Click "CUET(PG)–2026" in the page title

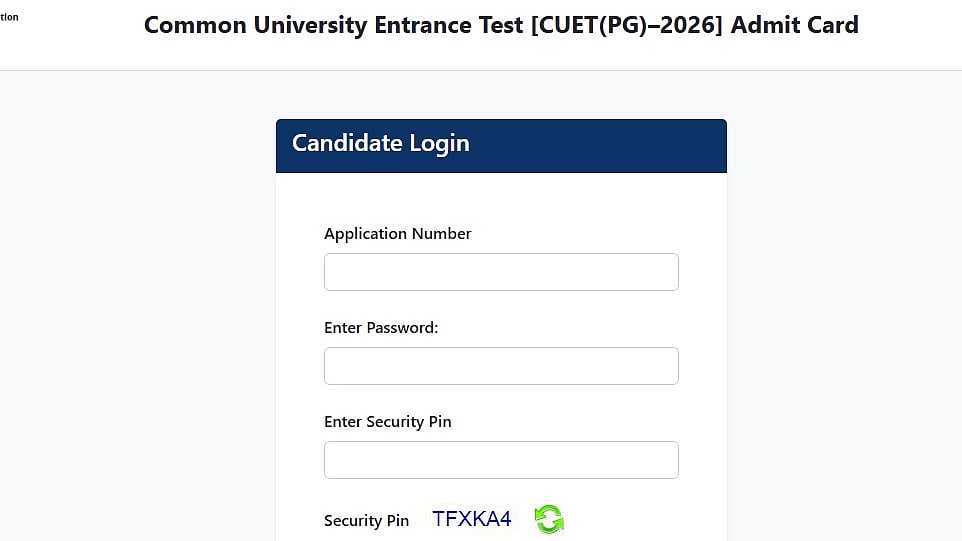(x=628, y=25)
